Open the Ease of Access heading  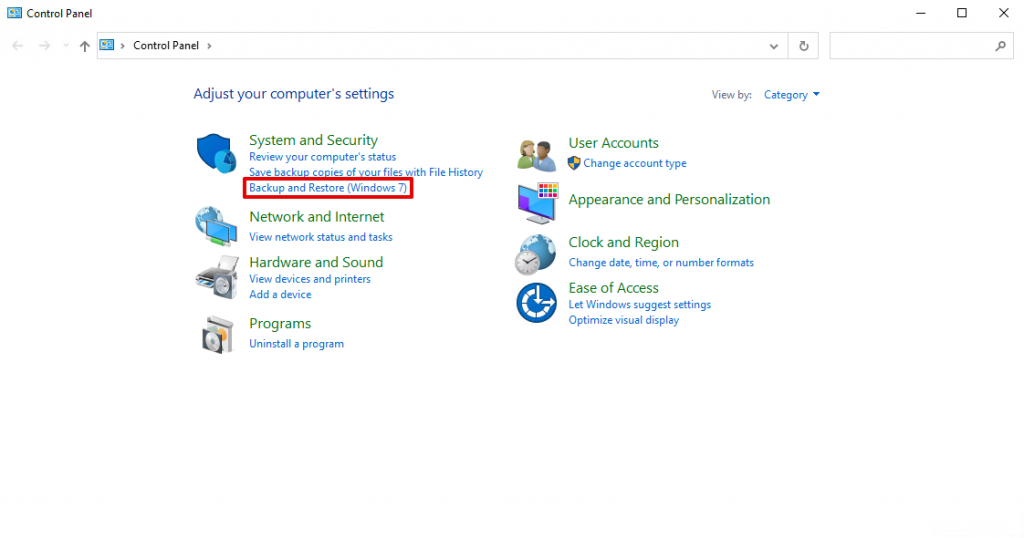point(613,288)
